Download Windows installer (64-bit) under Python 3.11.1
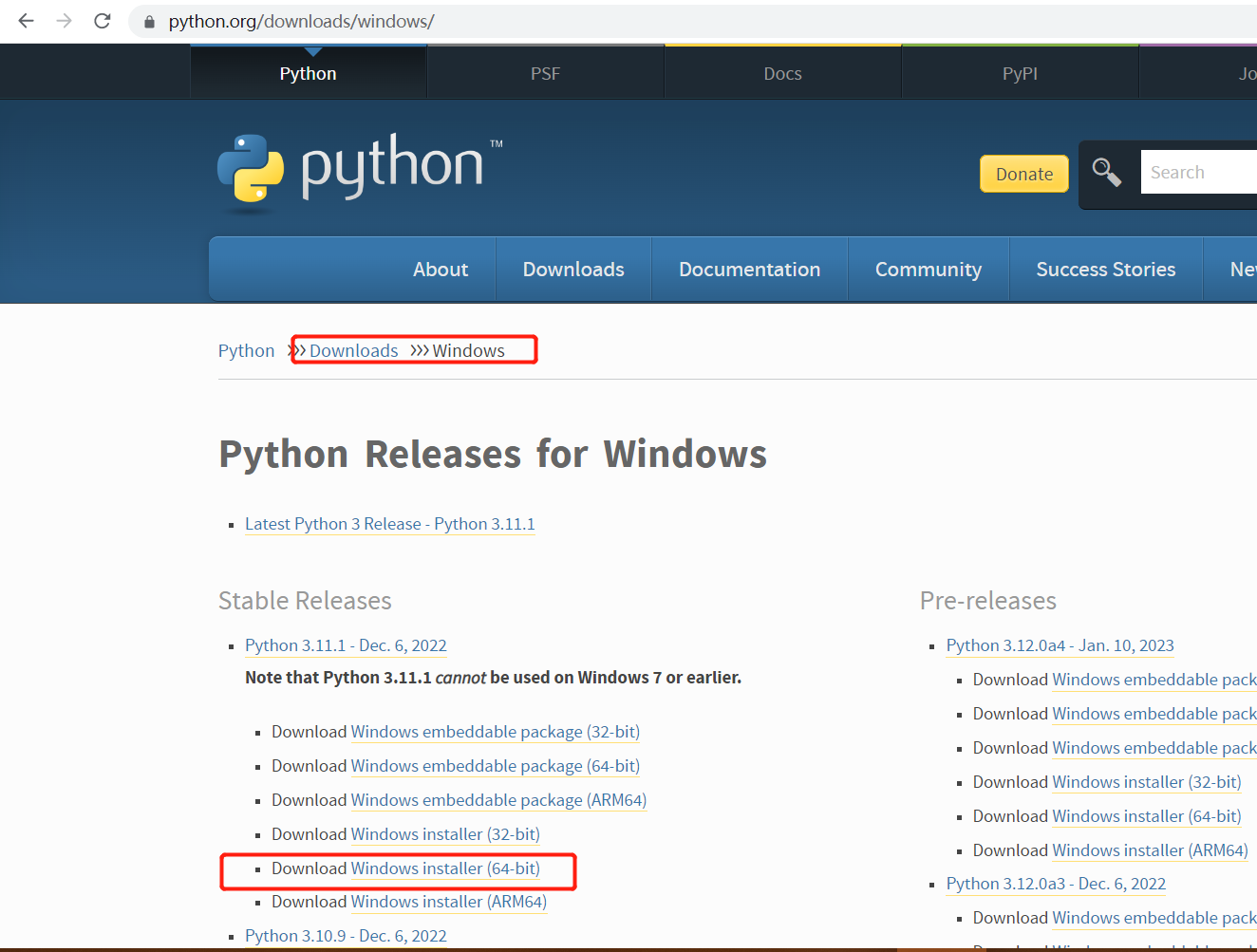This screenshot has height=952, width=1257. point(445,868)
